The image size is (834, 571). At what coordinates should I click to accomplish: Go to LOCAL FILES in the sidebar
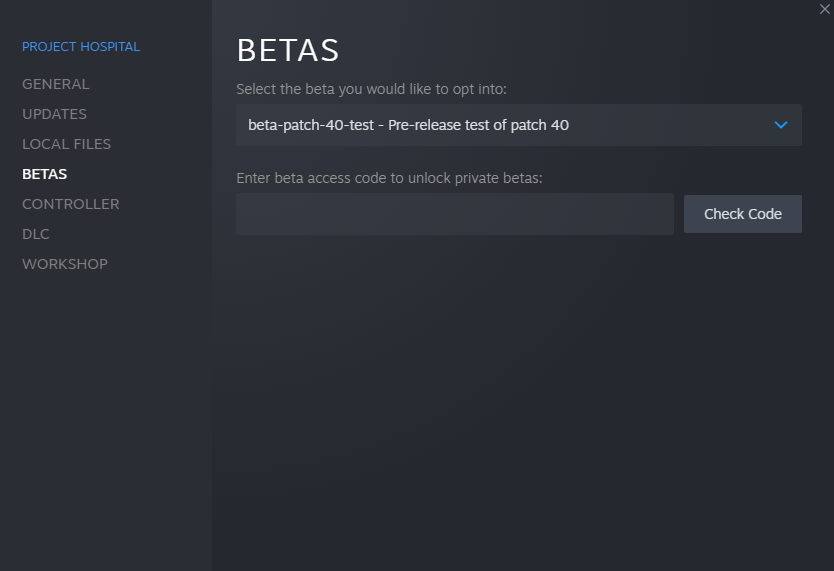click(67, 144)
